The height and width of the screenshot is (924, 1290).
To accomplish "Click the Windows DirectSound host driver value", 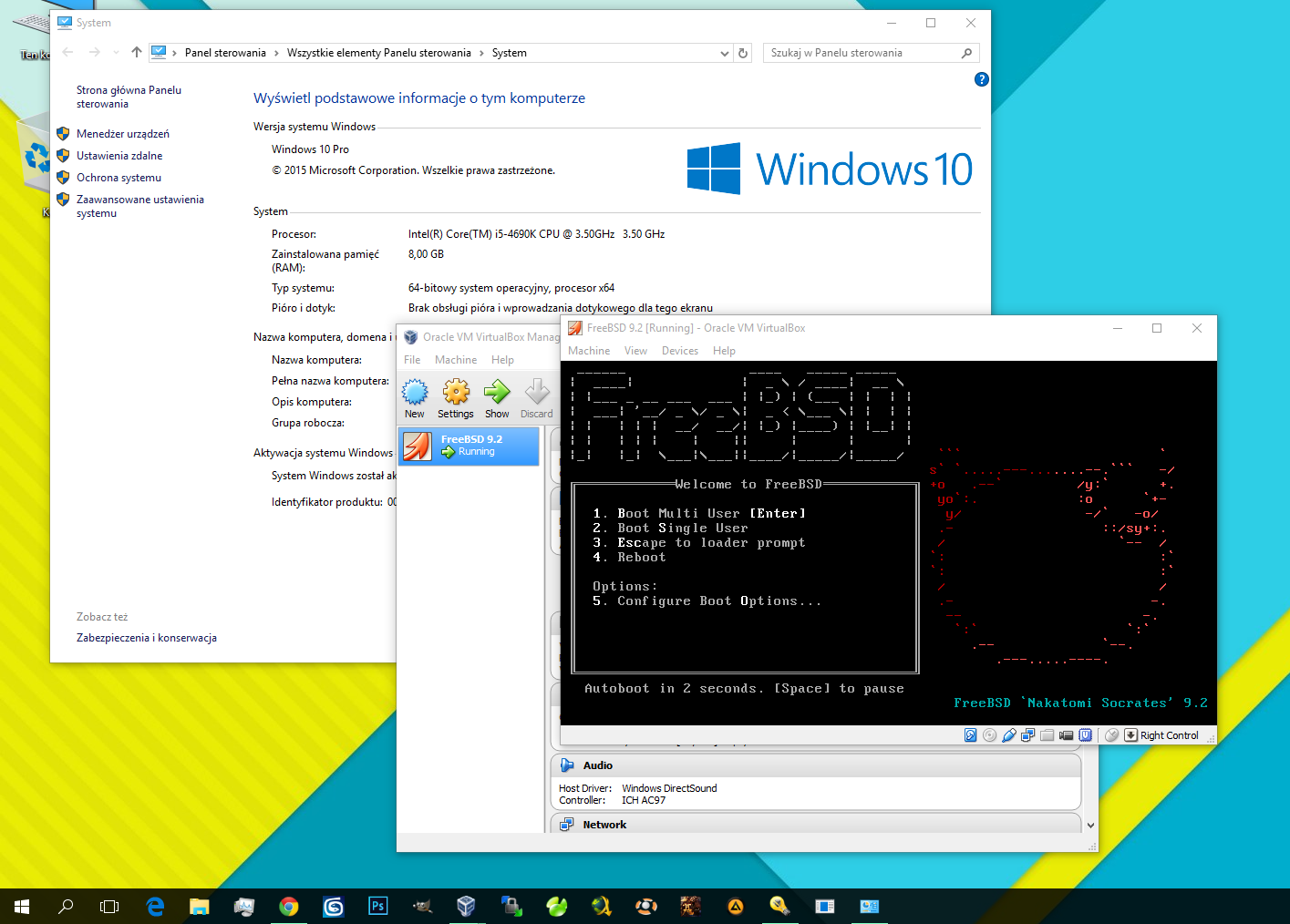I will tap(669, 788).
